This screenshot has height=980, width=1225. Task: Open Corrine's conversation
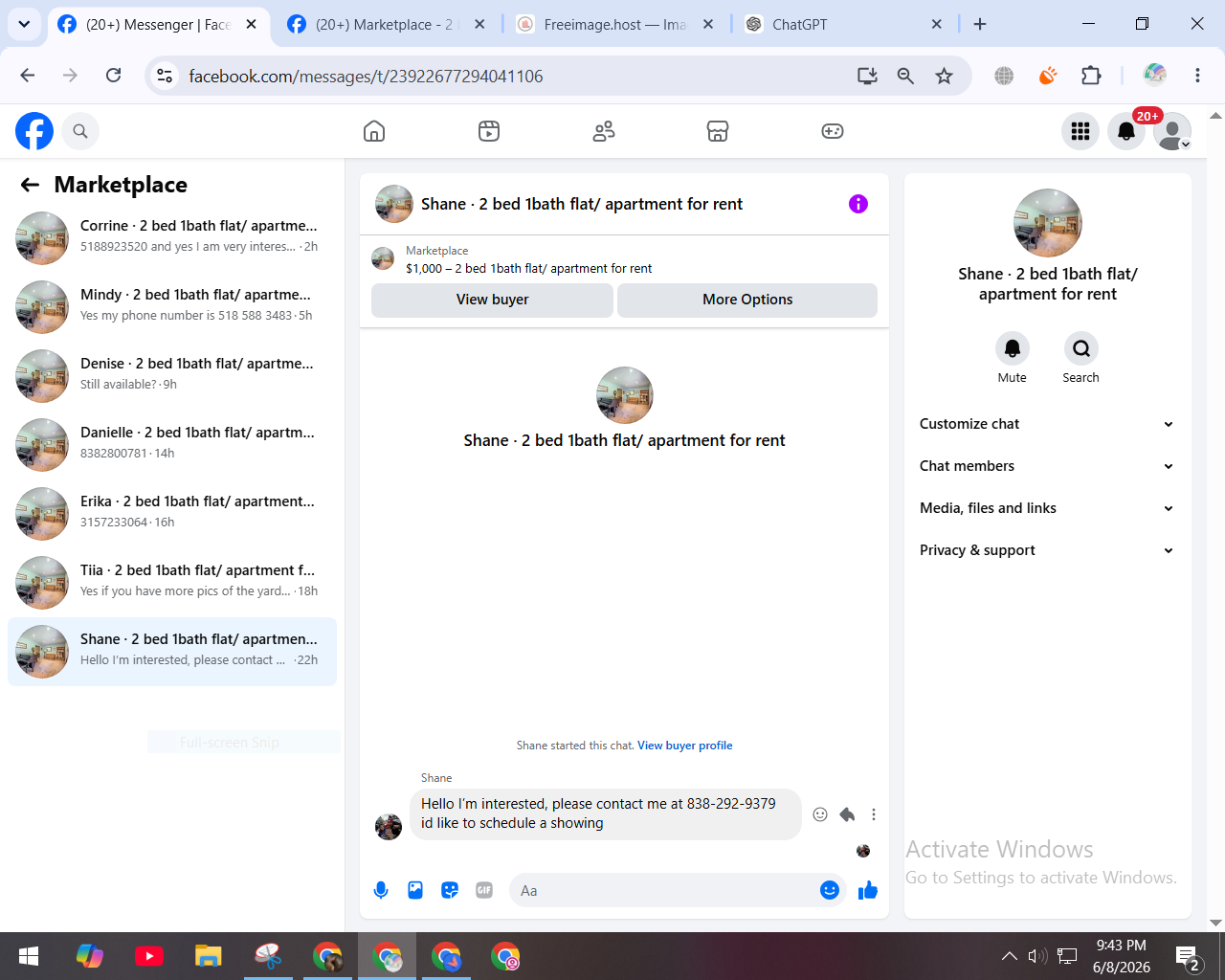[172, 237]
